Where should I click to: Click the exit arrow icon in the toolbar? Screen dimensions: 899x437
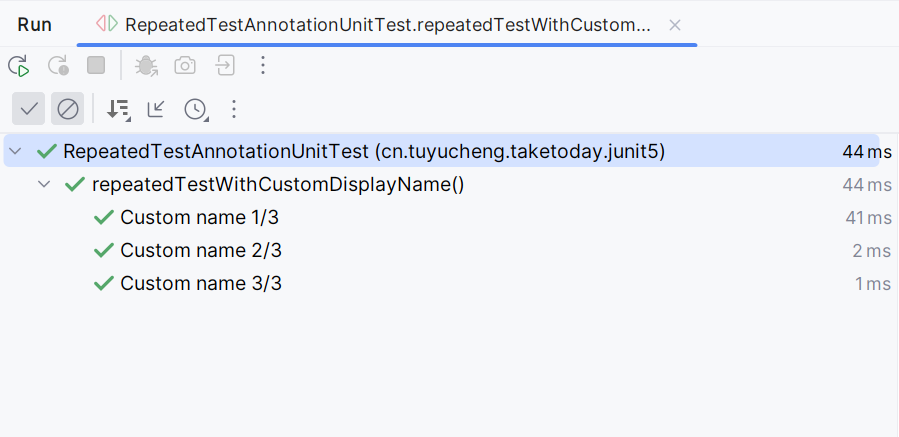pyautogui.click(x=225, y=65)
